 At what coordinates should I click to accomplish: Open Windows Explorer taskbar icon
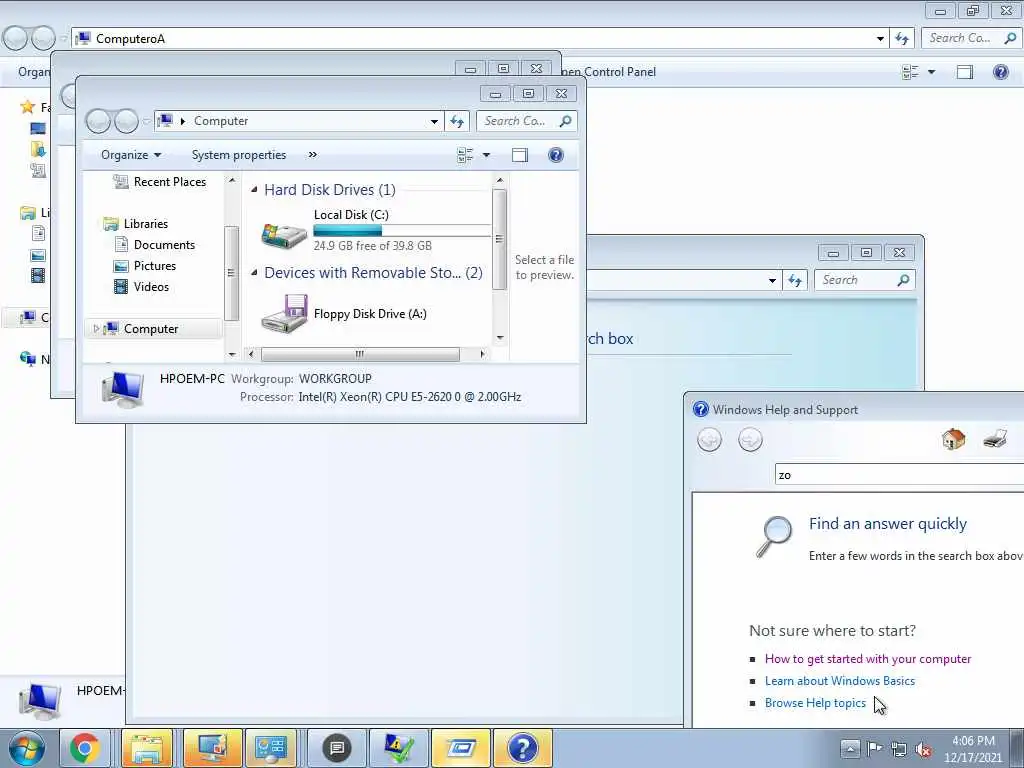point(147,748)
